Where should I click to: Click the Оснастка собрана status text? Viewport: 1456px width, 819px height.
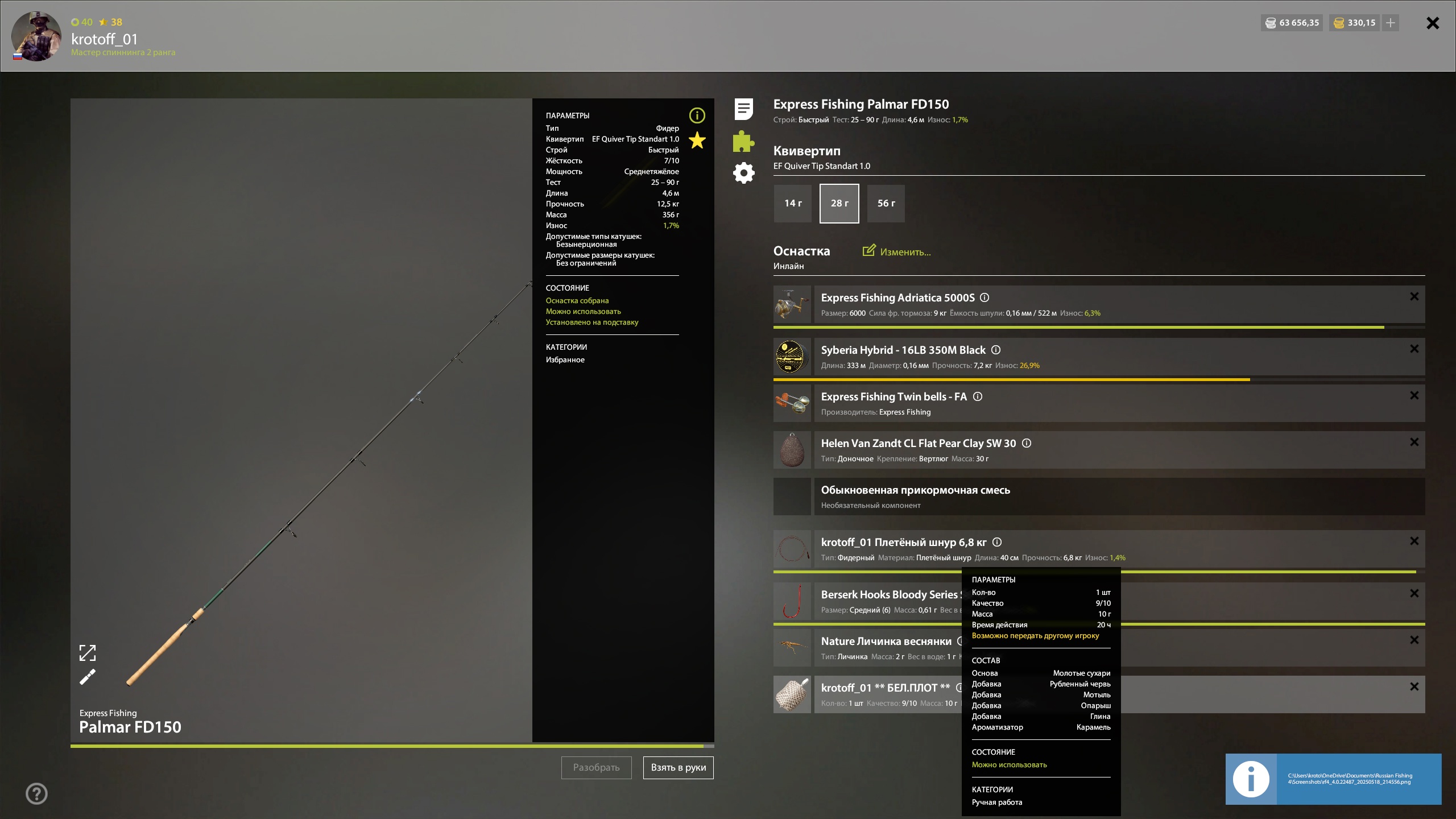(577, 300)
